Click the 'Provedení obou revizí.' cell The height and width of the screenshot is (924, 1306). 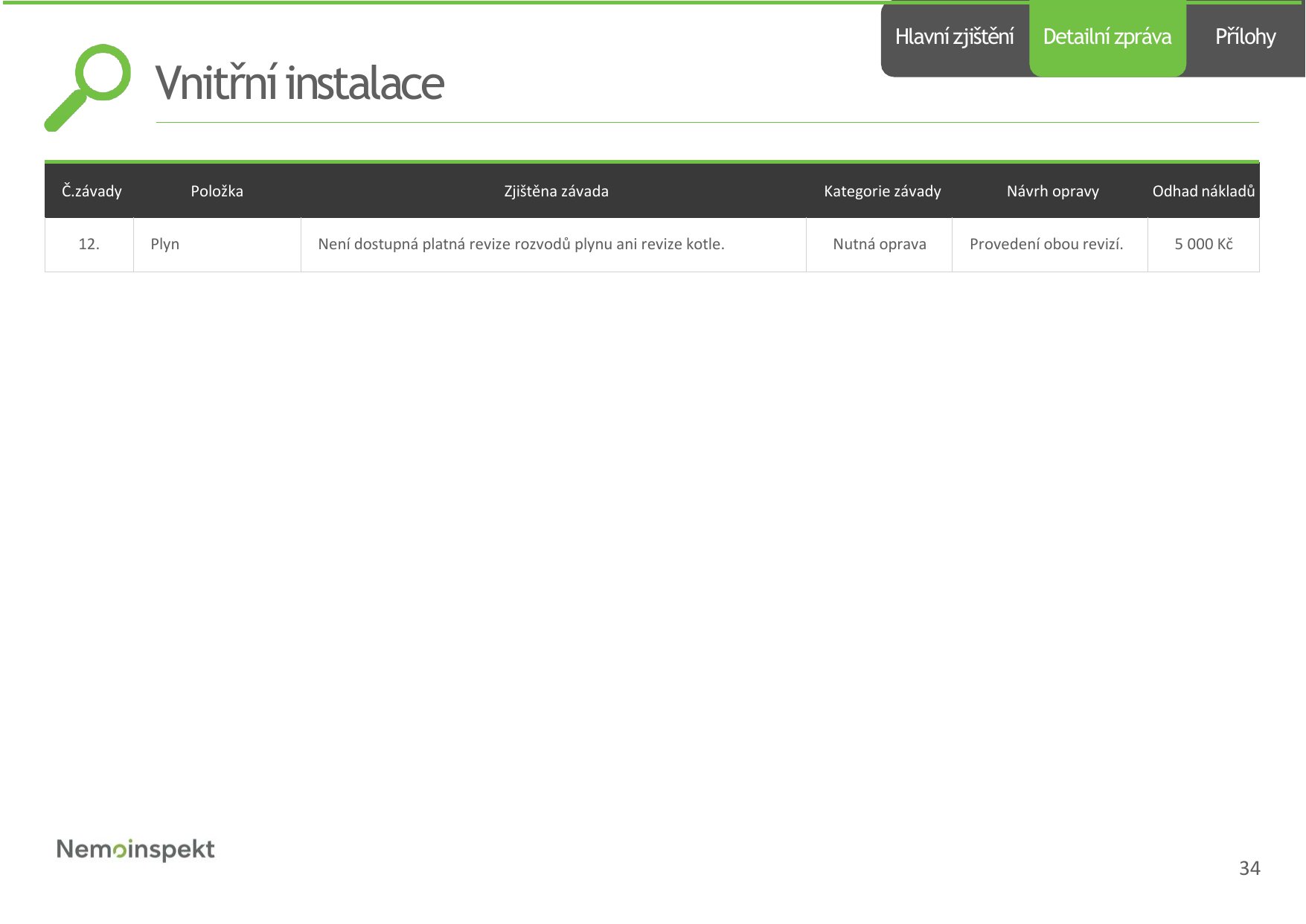pos(1050,245)
